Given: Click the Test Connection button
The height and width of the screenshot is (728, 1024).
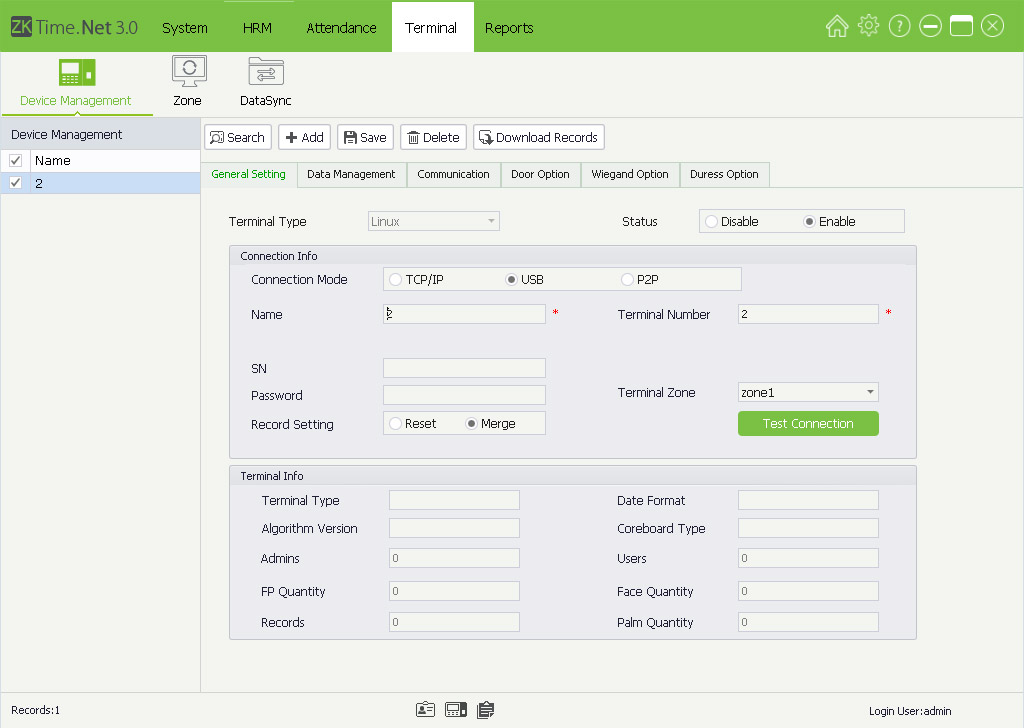Looking at the screenshot, I should (808, 424).
